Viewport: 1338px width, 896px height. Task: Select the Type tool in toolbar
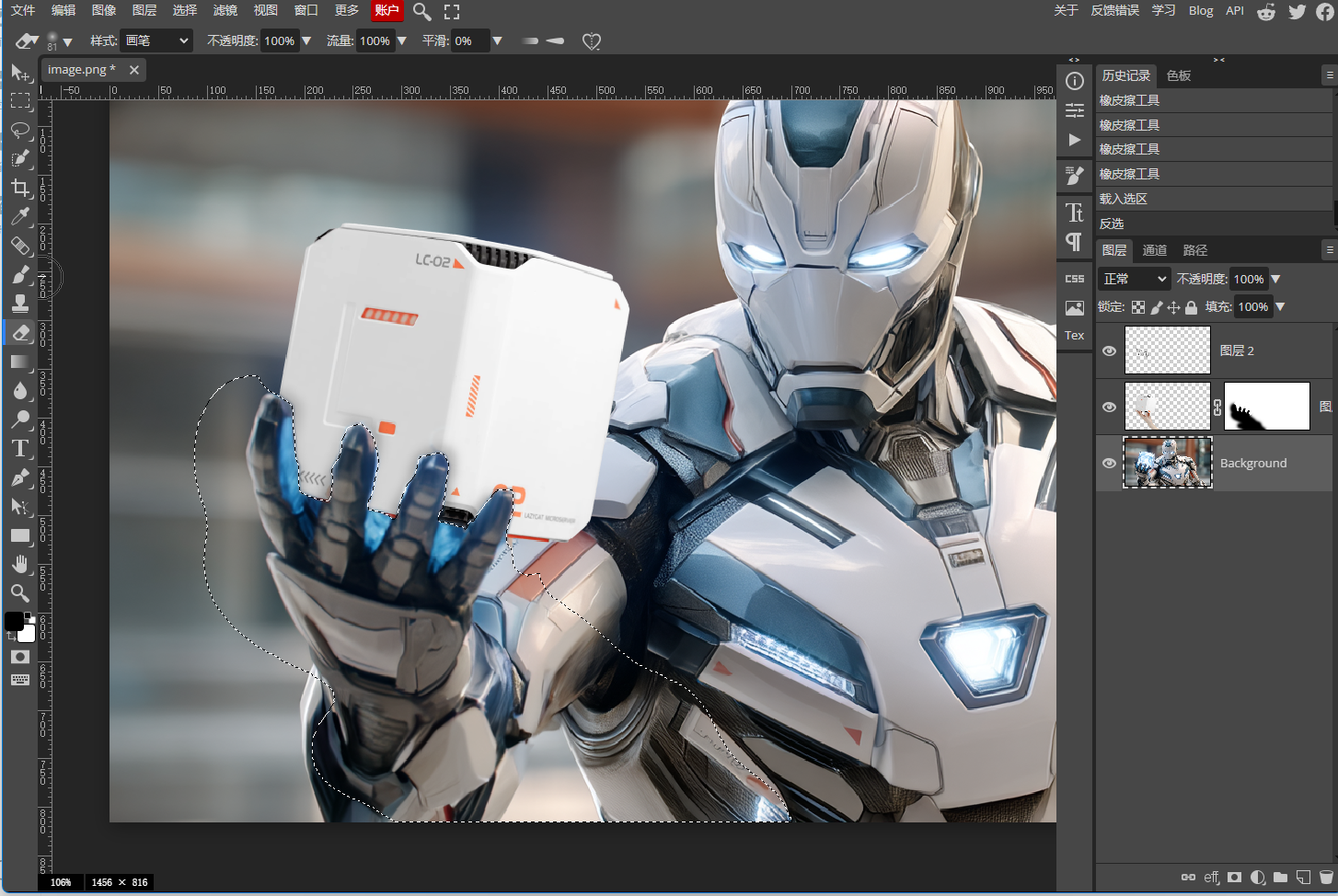click(x=20, y=448)
